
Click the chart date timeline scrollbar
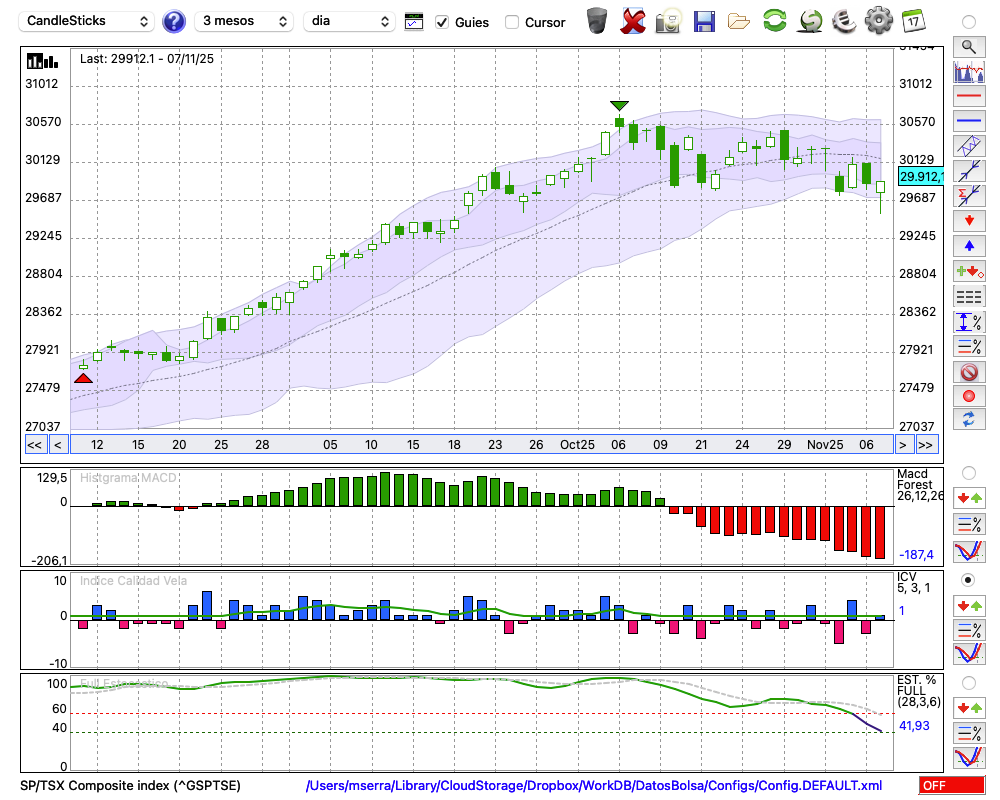[x=480, y=445]
